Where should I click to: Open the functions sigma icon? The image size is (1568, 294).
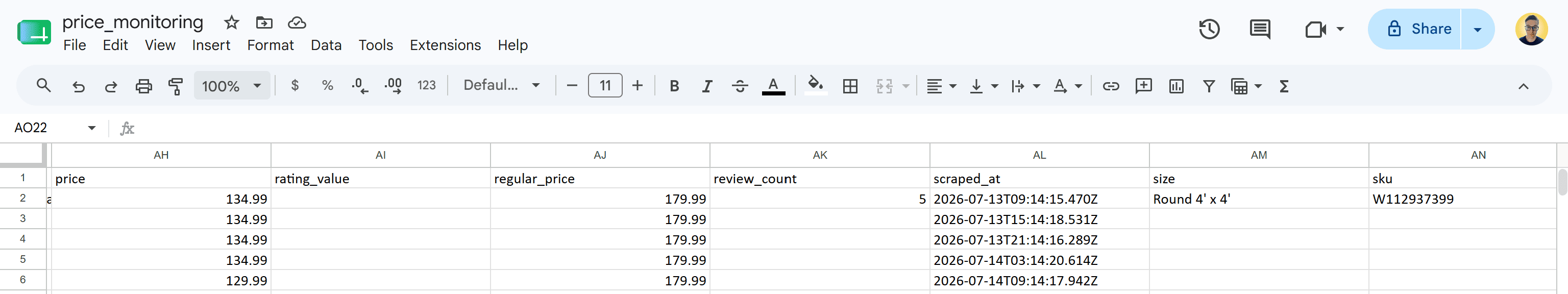pos(1284,86)
